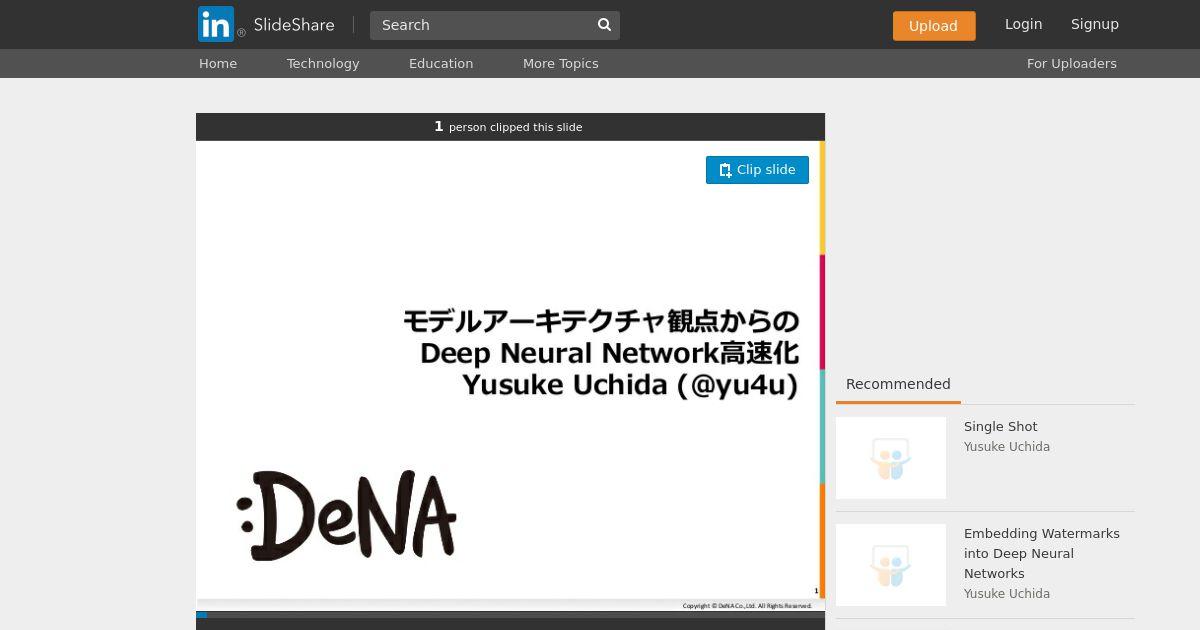The height and width of the screenshot is (630, 1200).
Task: Click the LinkedIn SlideShare logo icon
Action: pos(216,24)
